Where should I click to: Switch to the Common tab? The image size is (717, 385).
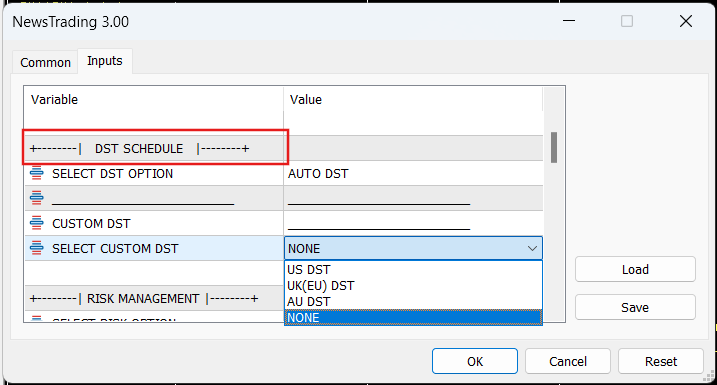coord(45,62)
